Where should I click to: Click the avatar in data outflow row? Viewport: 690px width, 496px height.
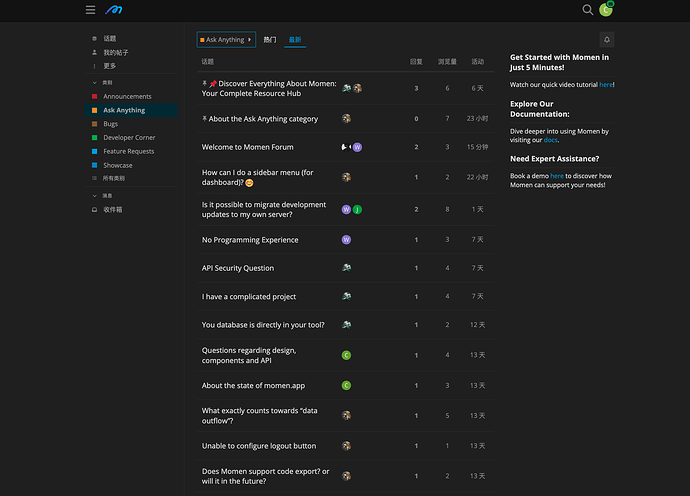(346, 415)
